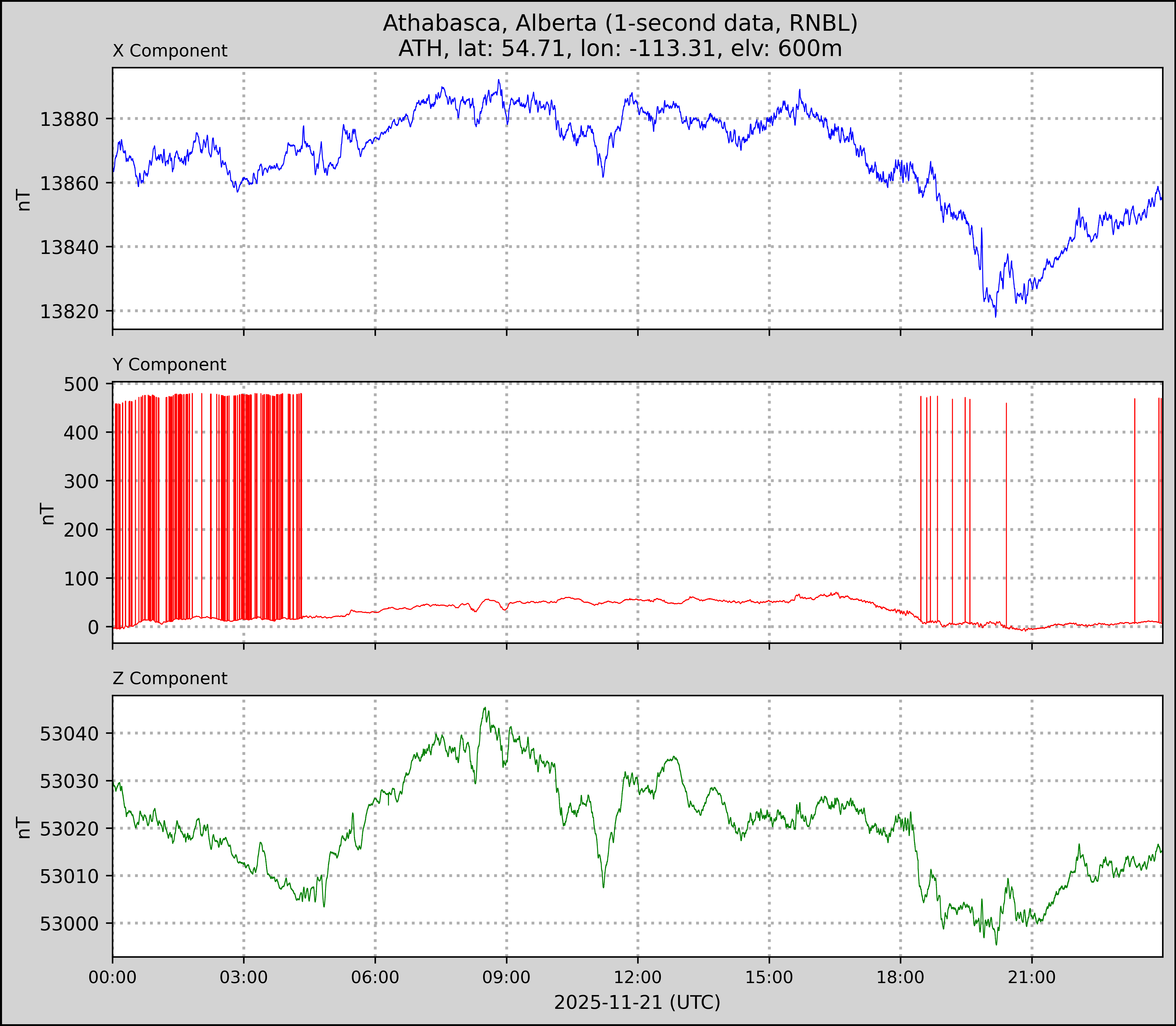
Task: Click the 53040 tick on Z plot
Action: pyautogui.click(x=69, y=733)
